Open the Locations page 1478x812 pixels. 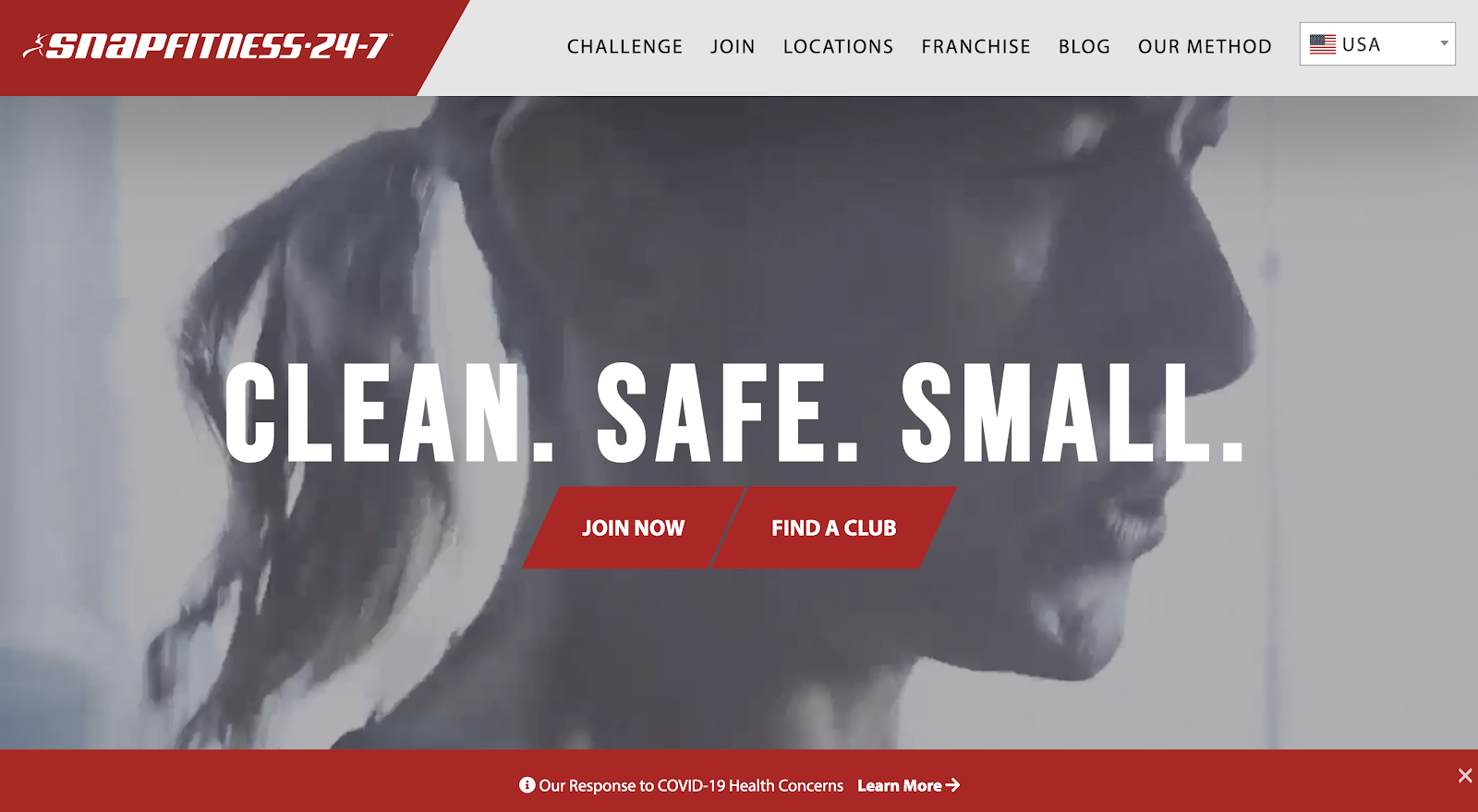[838, 46]
